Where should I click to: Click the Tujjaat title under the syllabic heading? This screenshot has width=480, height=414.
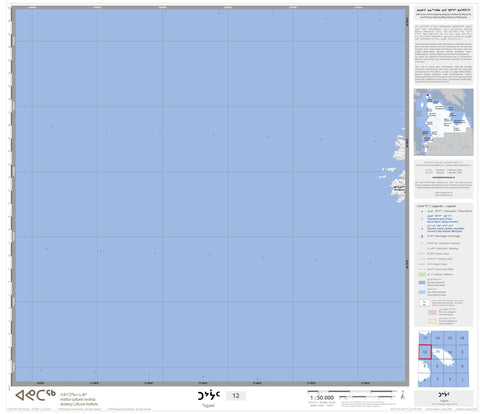209,406
